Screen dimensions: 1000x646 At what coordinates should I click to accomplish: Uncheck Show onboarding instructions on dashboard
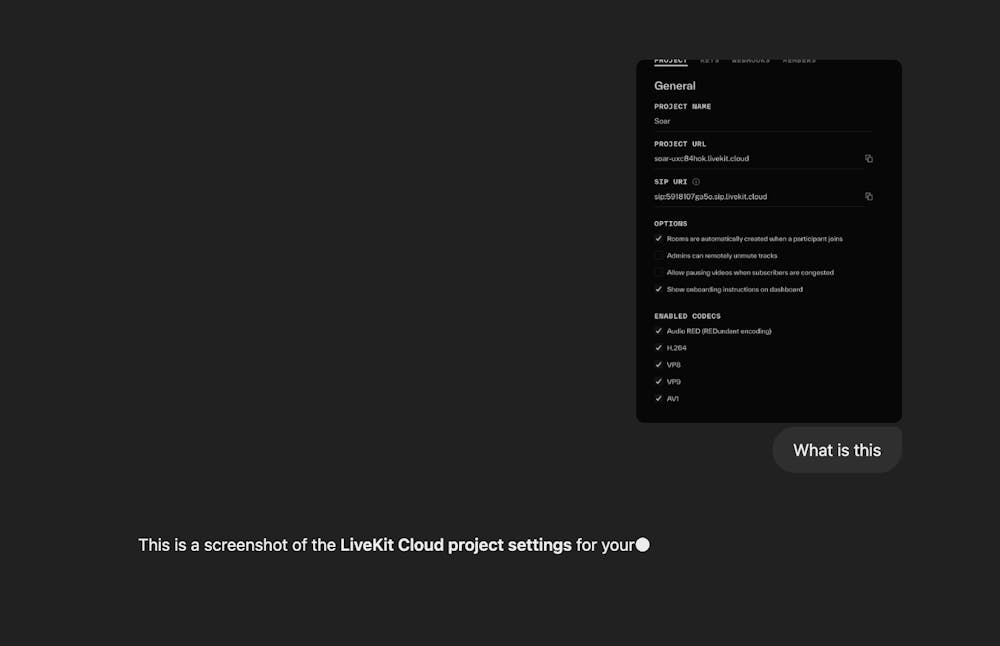[x=659, y=290]
